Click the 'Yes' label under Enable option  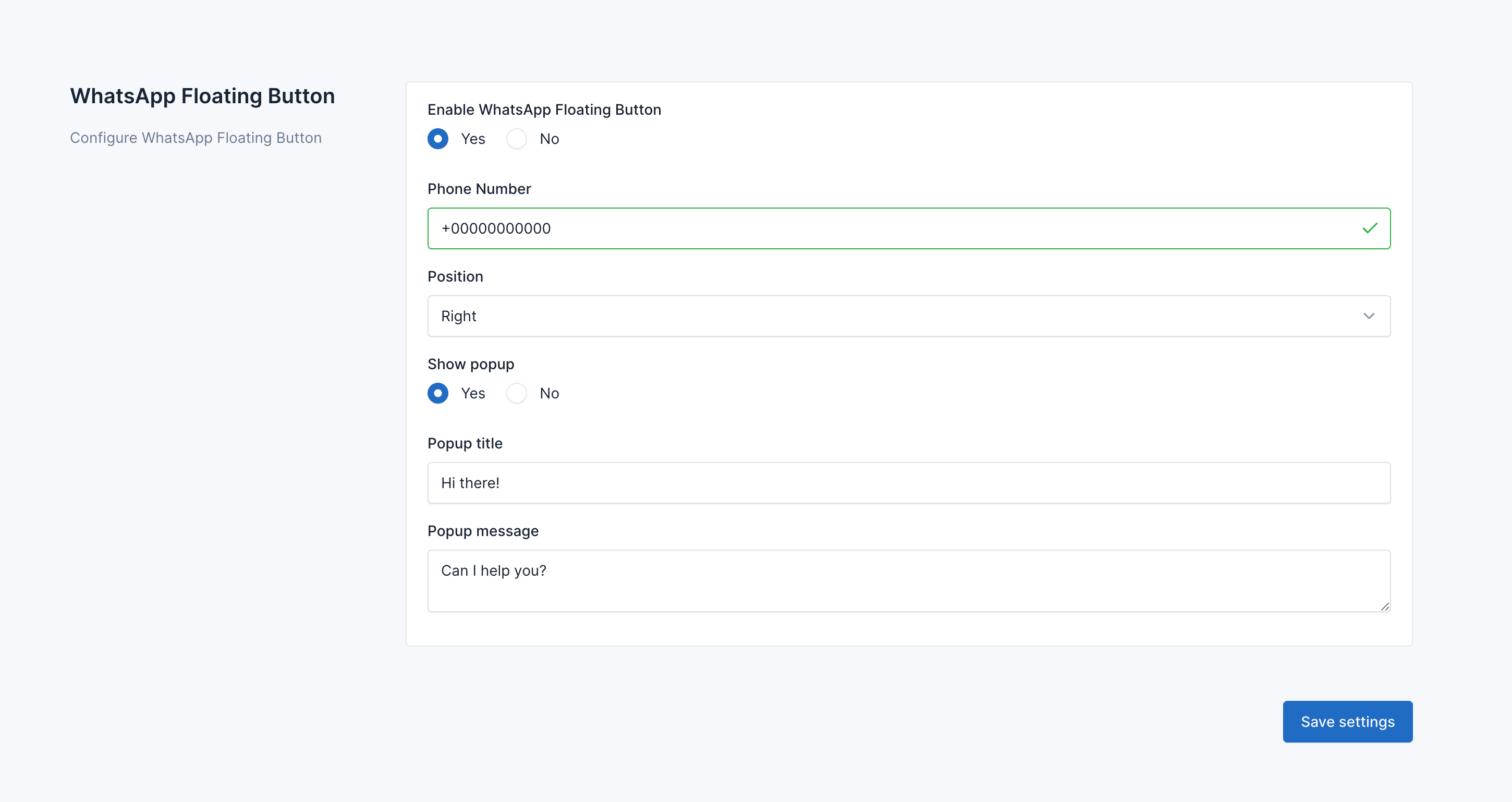tap(473, 139)
